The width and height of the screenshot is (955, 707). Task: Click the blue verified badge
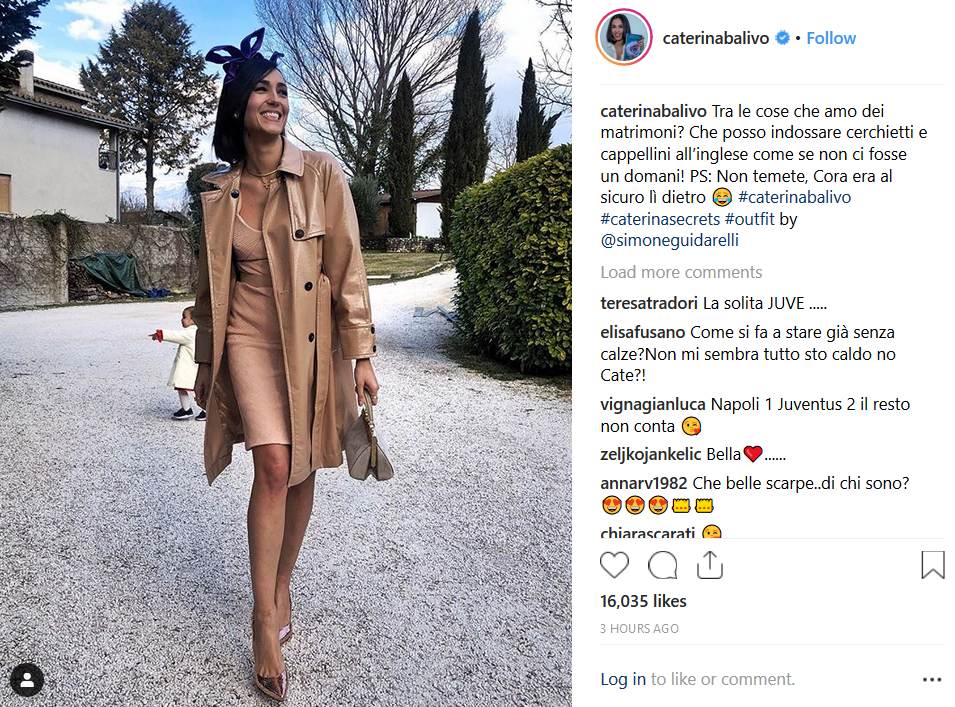coord(782,38)
